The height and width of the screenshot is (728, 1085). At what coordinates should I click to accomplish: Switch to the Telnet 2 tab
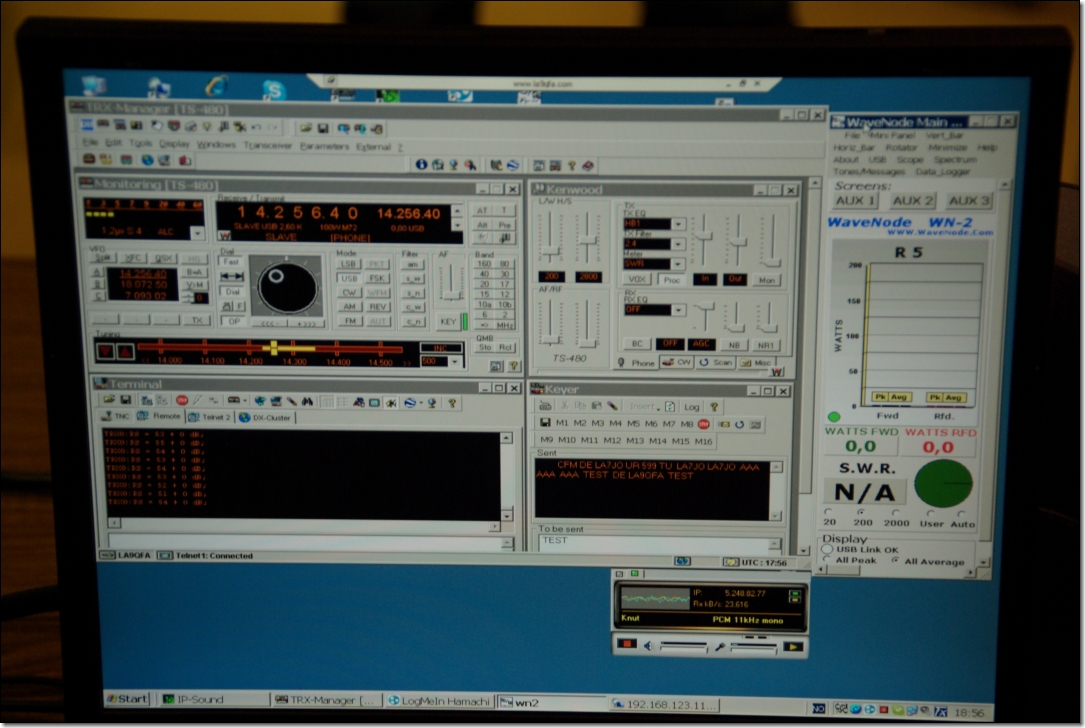tap(209, 417)
